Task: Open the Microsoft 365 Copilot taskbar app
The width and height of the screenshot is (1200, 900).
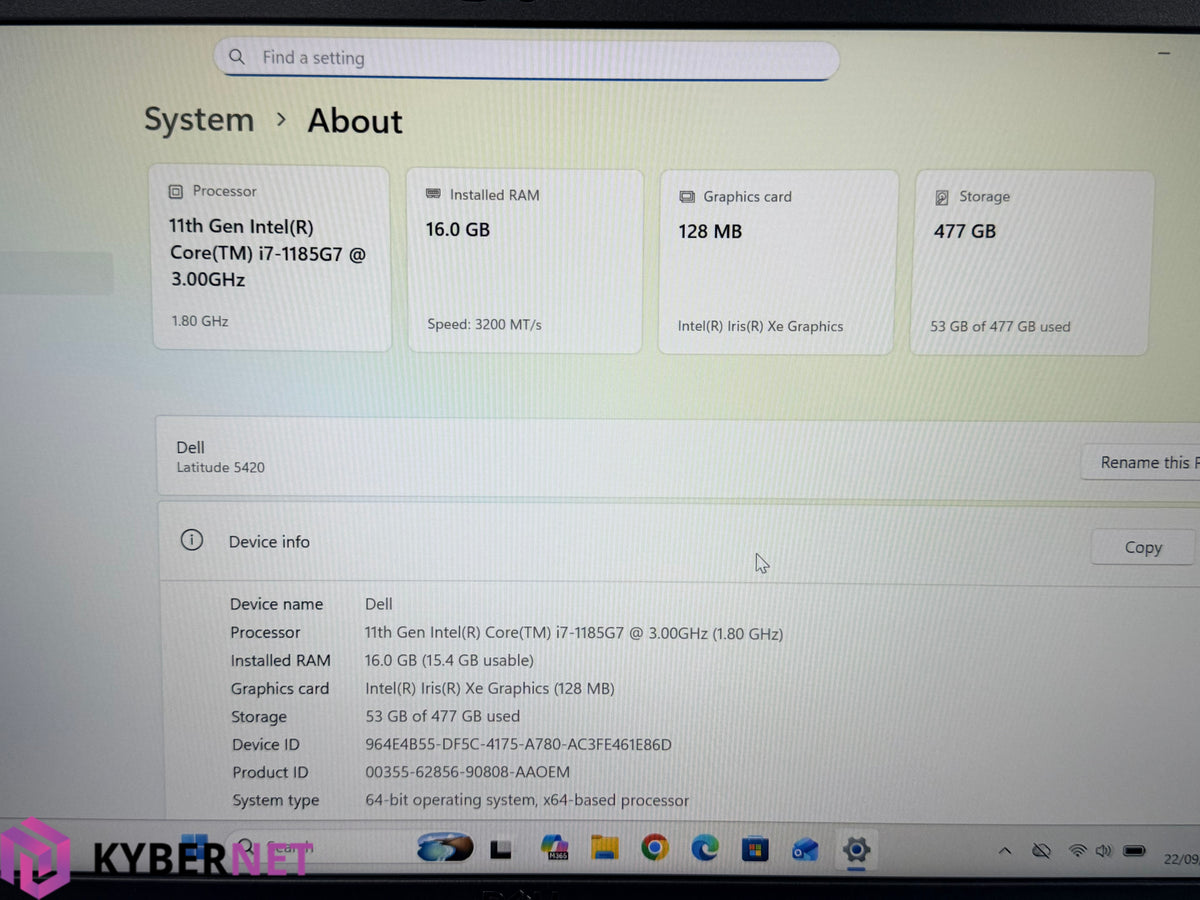Action: pyautogui.click(x=553, y=849)
